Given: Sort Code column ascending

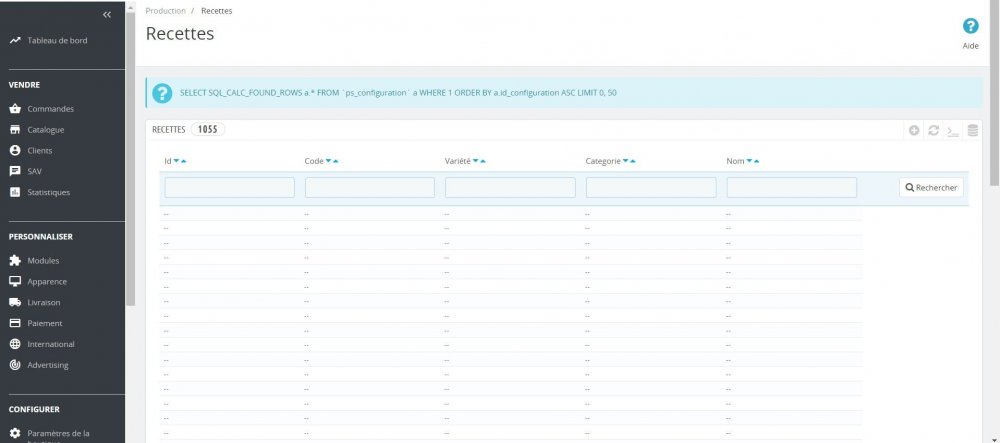Looking at the screenshot, I should click(335, 161).
